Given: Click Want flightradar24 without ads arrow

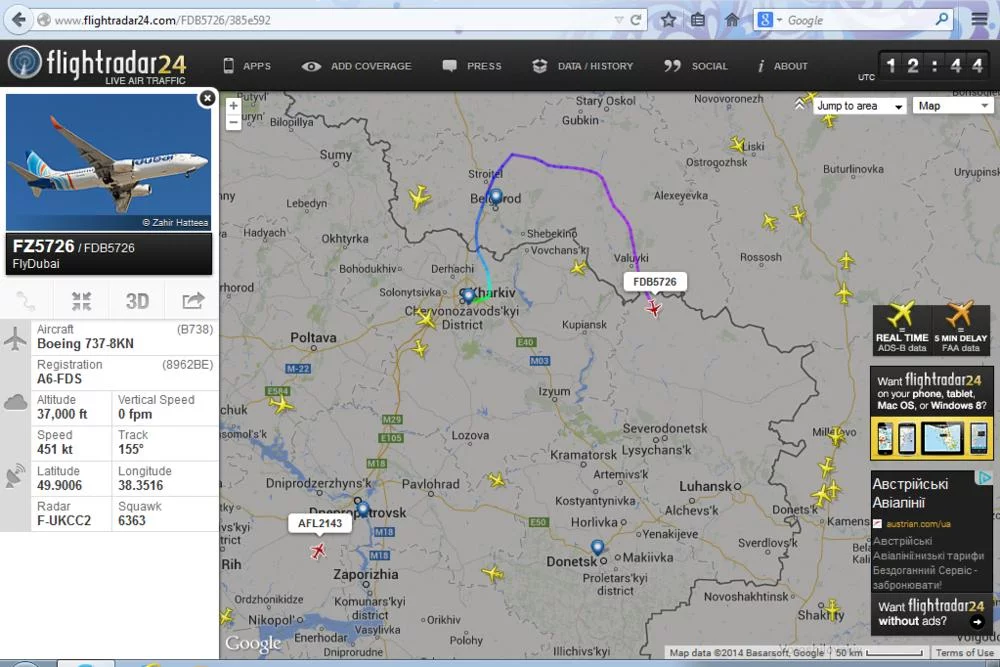Looking at the screenshot, I should pos(976,621).
